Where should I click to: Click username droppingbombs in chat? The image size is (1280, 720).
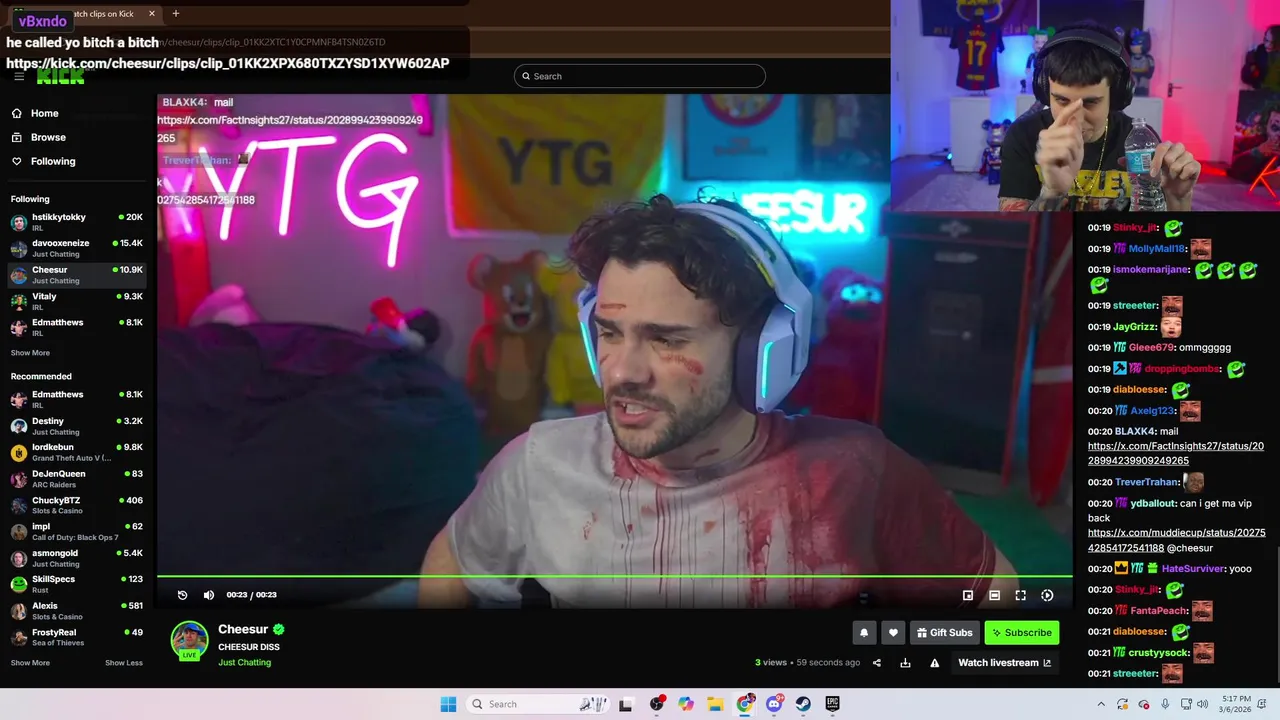pos(1182,369)
